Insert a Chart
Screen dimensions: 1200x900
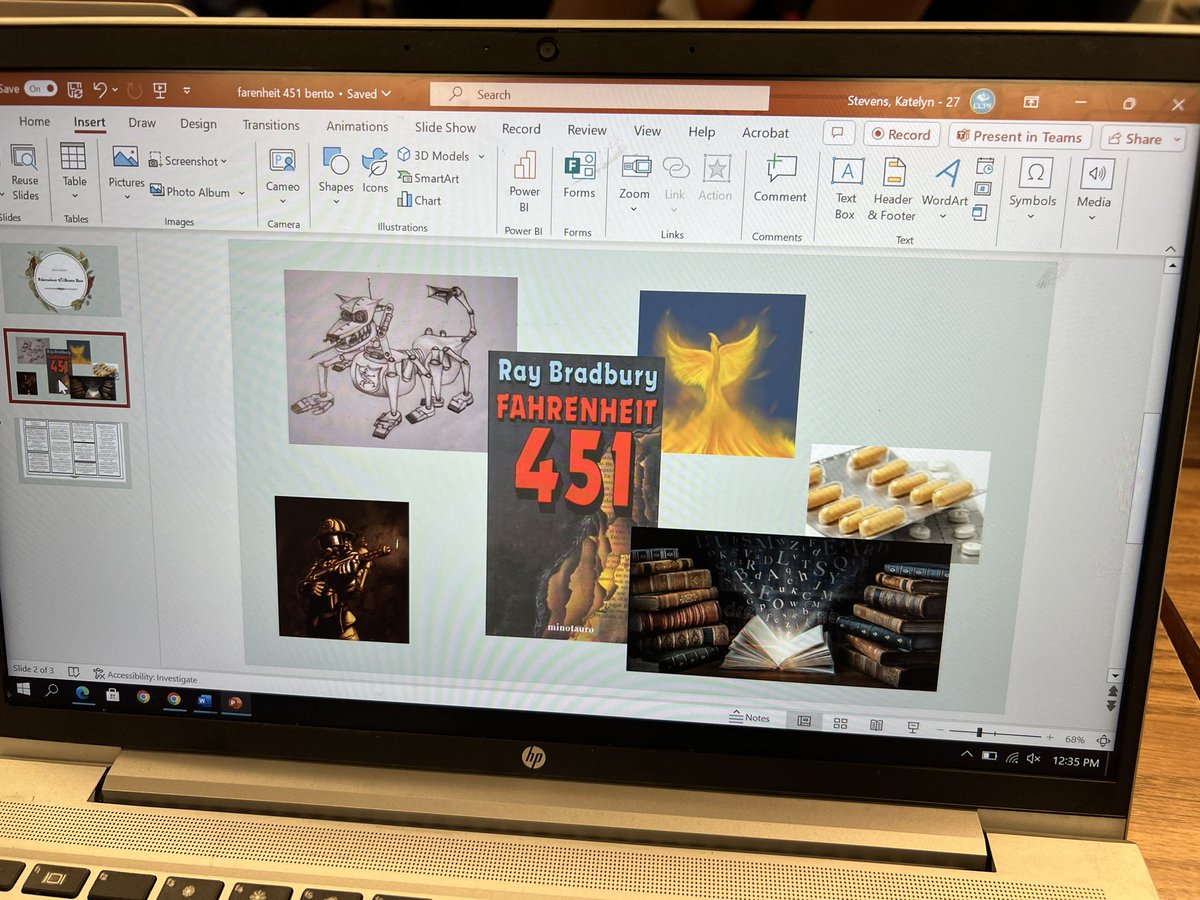coord(419,200)
